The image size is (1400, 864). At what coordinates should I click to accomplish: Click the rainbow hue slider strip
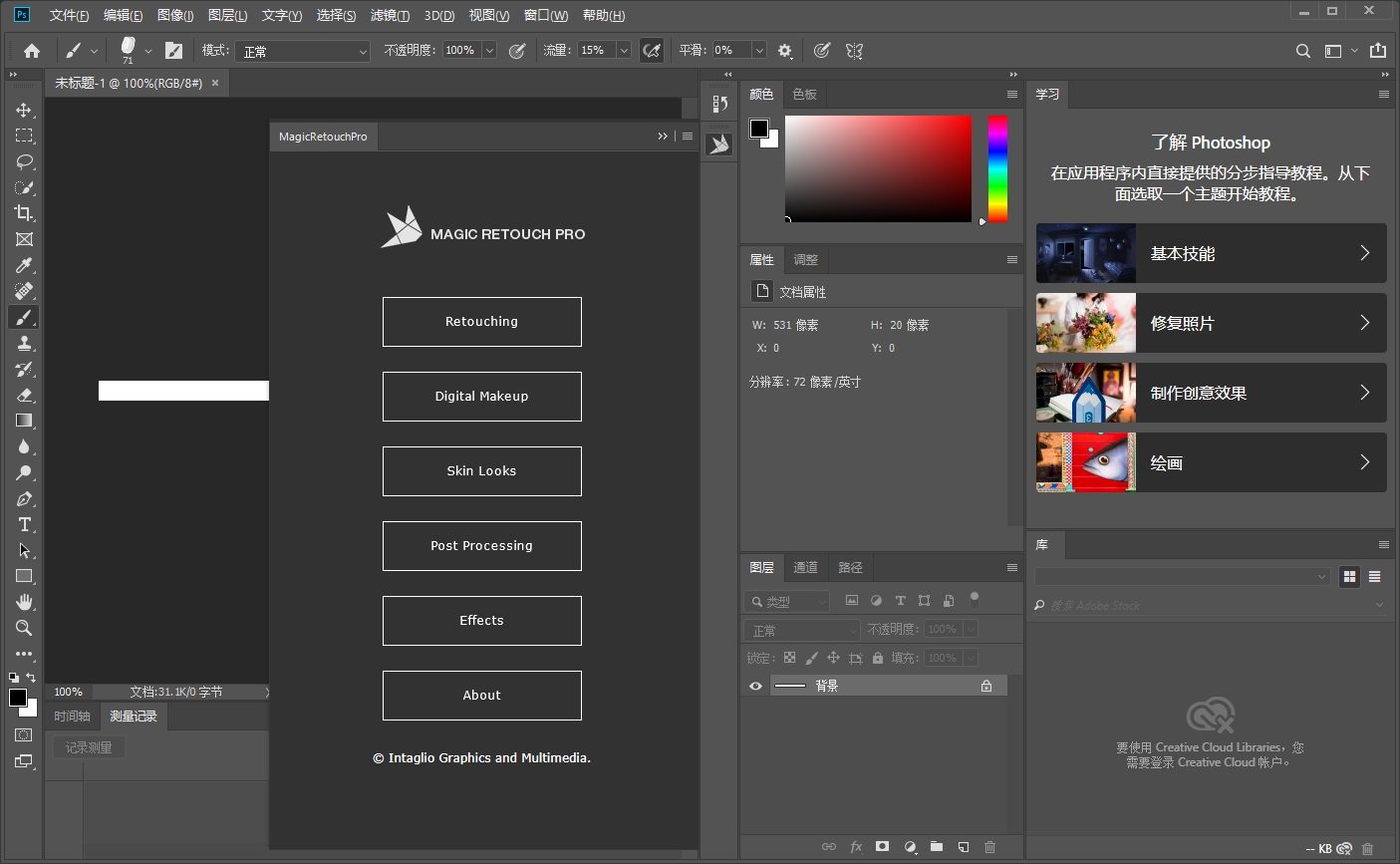997,168
